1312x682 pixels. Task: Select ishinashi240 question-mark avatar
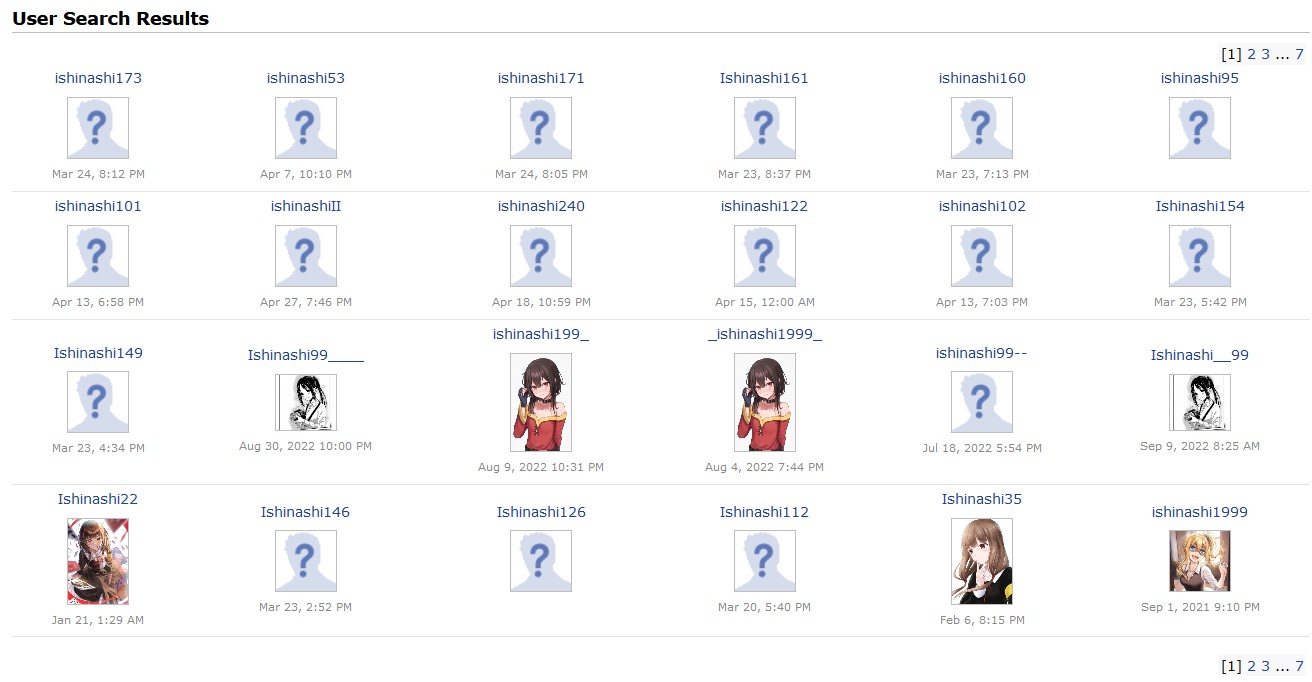click(541, 256)
